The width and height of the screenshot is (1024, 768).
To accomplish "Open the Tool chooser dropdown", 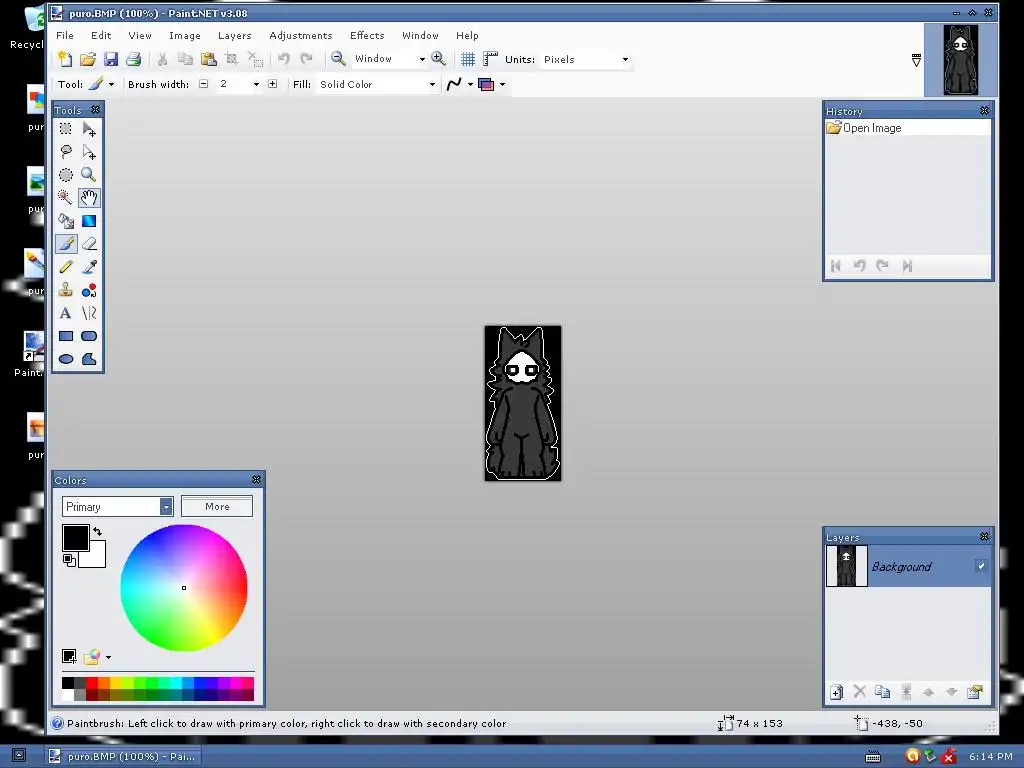I will click(x=111, y=84).
